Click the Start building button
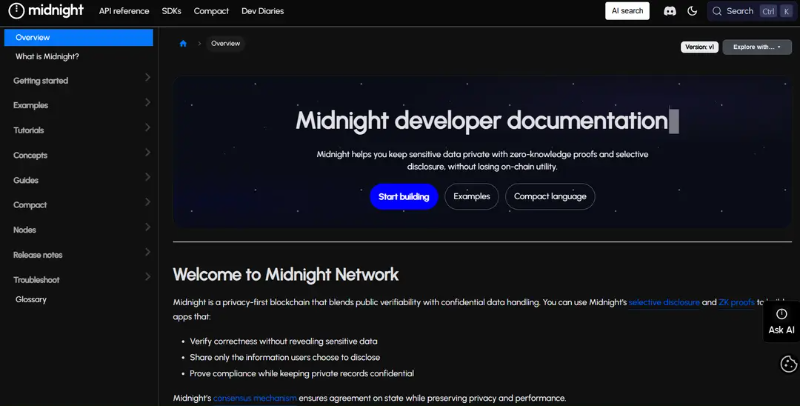Image resolution: width=800 pixels, height=406 pixels. [x=404, y=196]
